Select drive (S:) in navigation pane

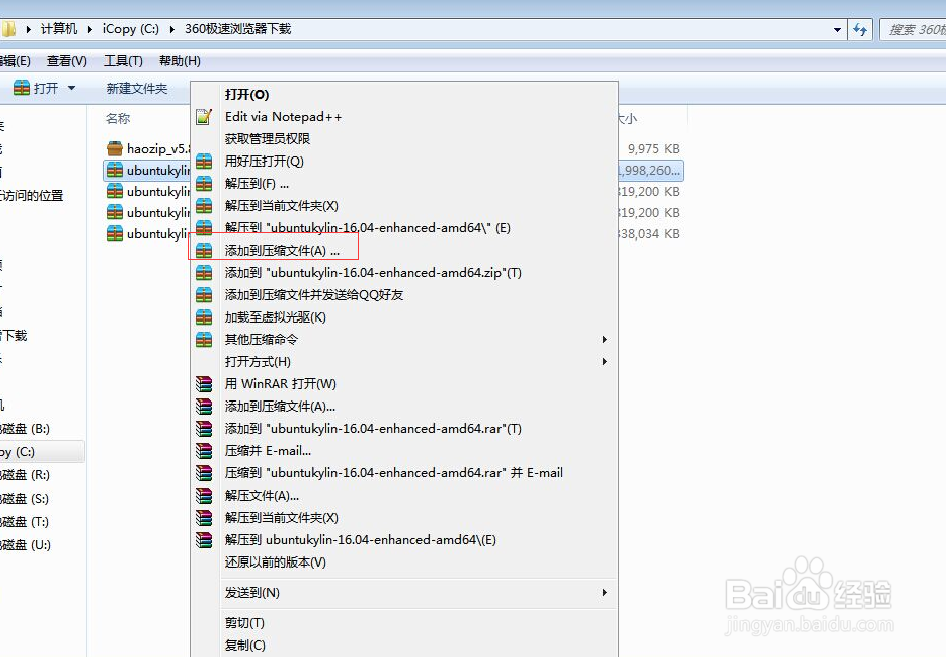25,499
